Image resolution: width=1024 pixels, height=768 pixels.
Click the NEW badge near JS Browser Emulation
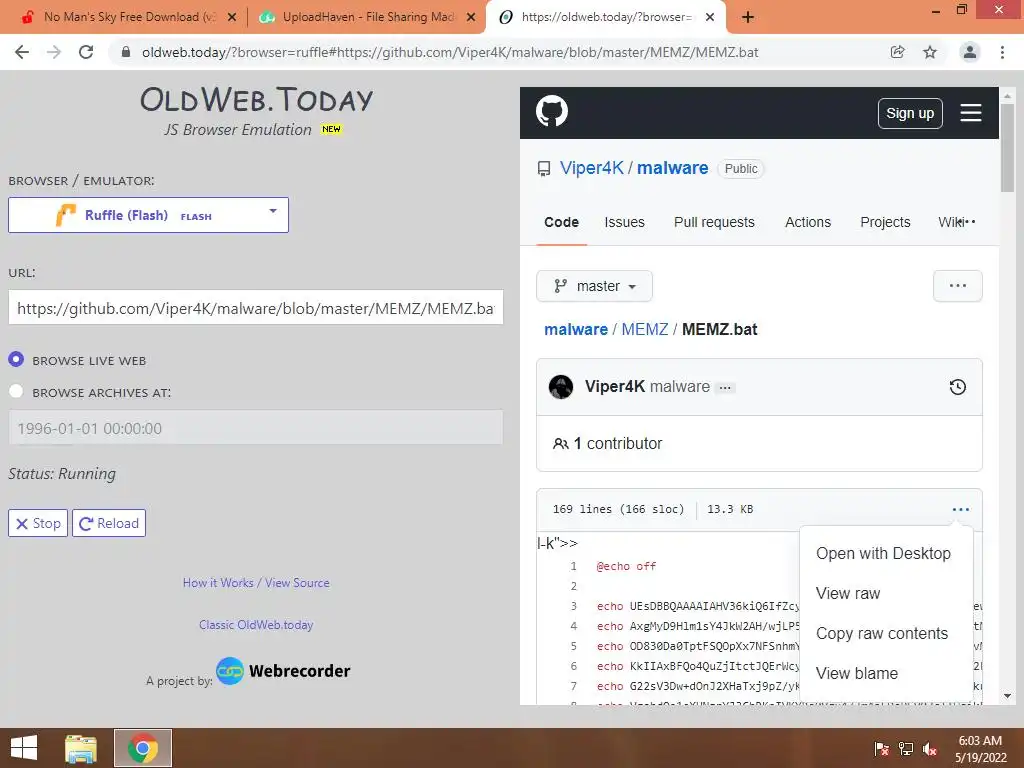tap(331, 129)
